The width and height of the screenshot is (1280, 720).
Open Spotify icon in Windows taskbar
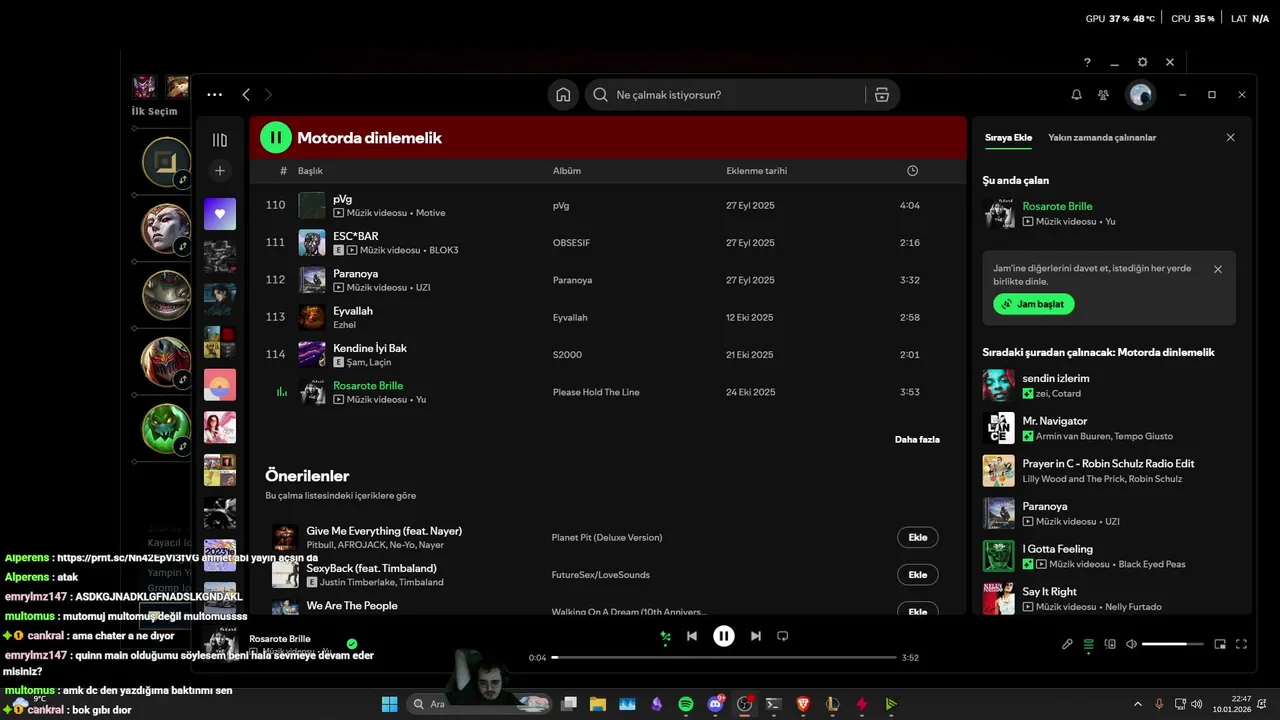[x=686, y=704]
